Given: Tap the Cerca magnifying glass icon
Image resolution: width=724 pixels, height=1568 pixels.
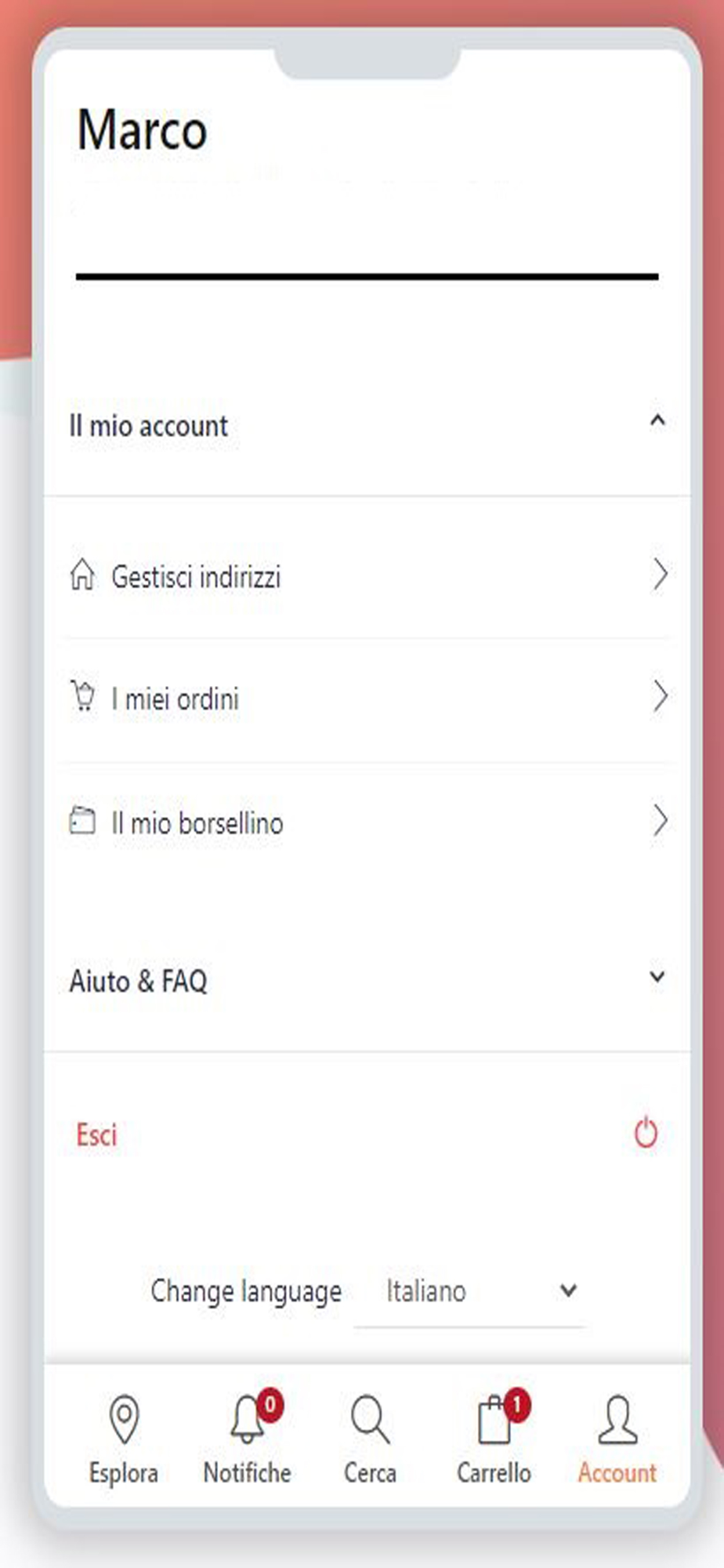Looking at the screenshot, I should pos(370,1418).
